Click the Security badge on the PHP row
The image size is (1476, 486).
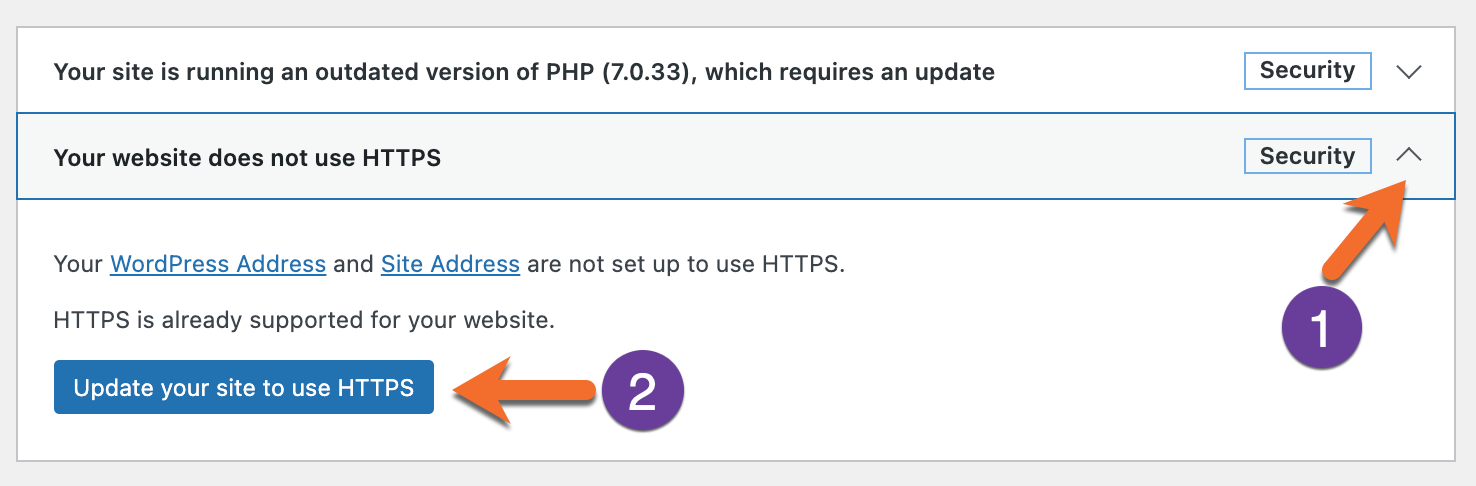click(x=1307, y=71)
